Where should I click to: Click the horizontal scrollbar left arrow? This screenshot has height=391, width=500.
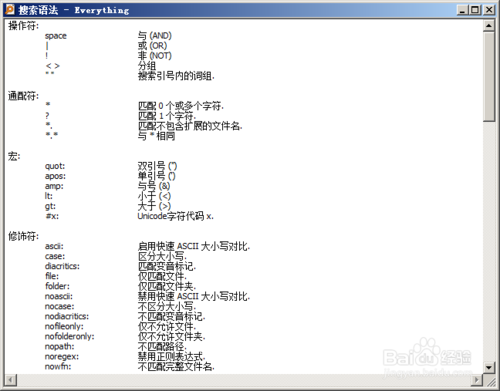[10, 380]
